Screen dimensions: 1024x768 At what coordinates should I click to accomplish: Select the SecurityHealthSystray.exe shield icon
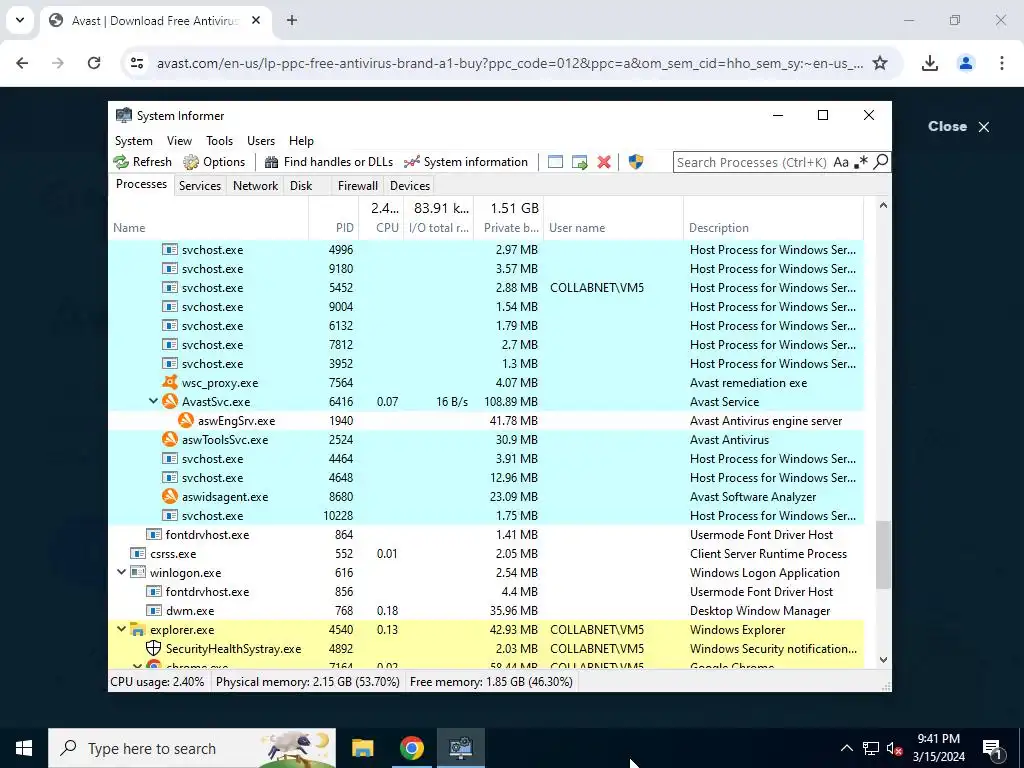click(x=153, y=648)
